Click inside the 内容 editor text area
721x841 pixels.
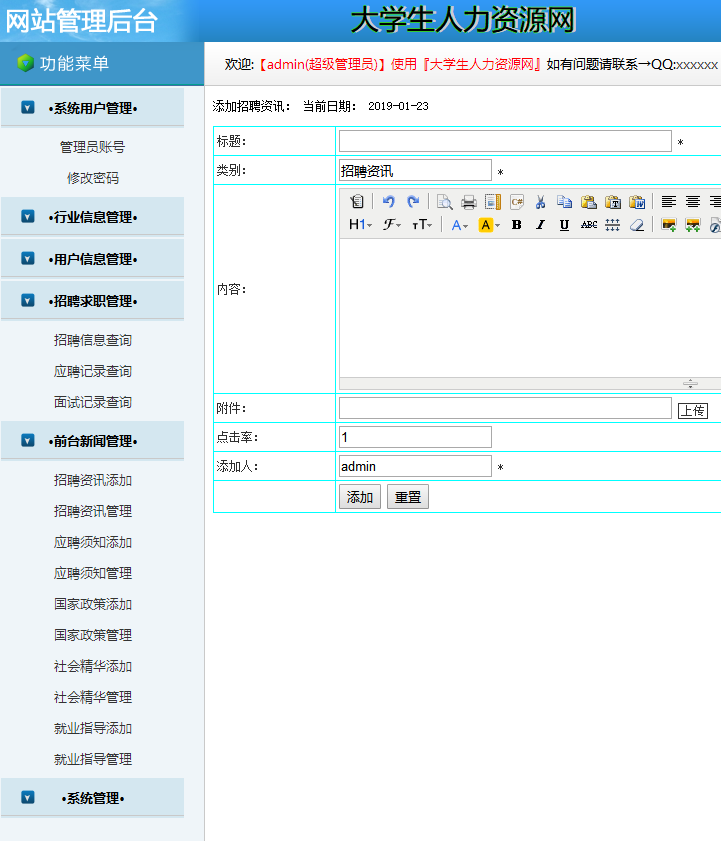tap(530, 308)
